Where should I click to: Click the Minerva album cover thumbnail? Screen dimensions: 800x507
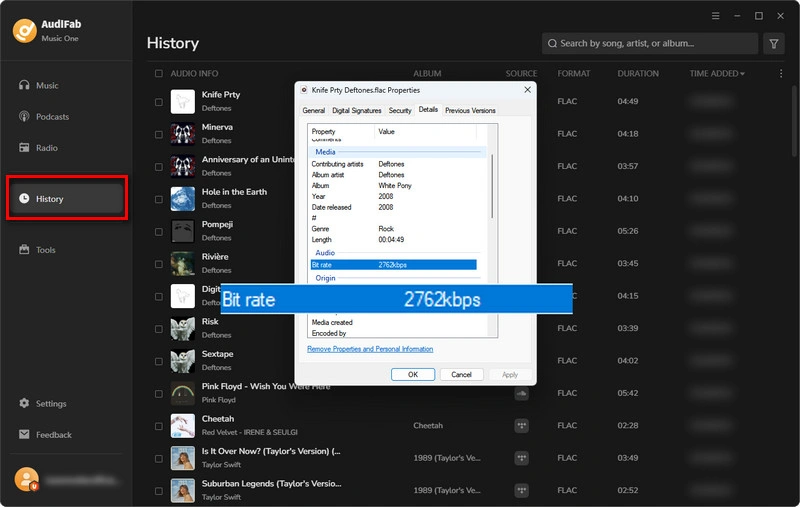click(x=183, y=134)
